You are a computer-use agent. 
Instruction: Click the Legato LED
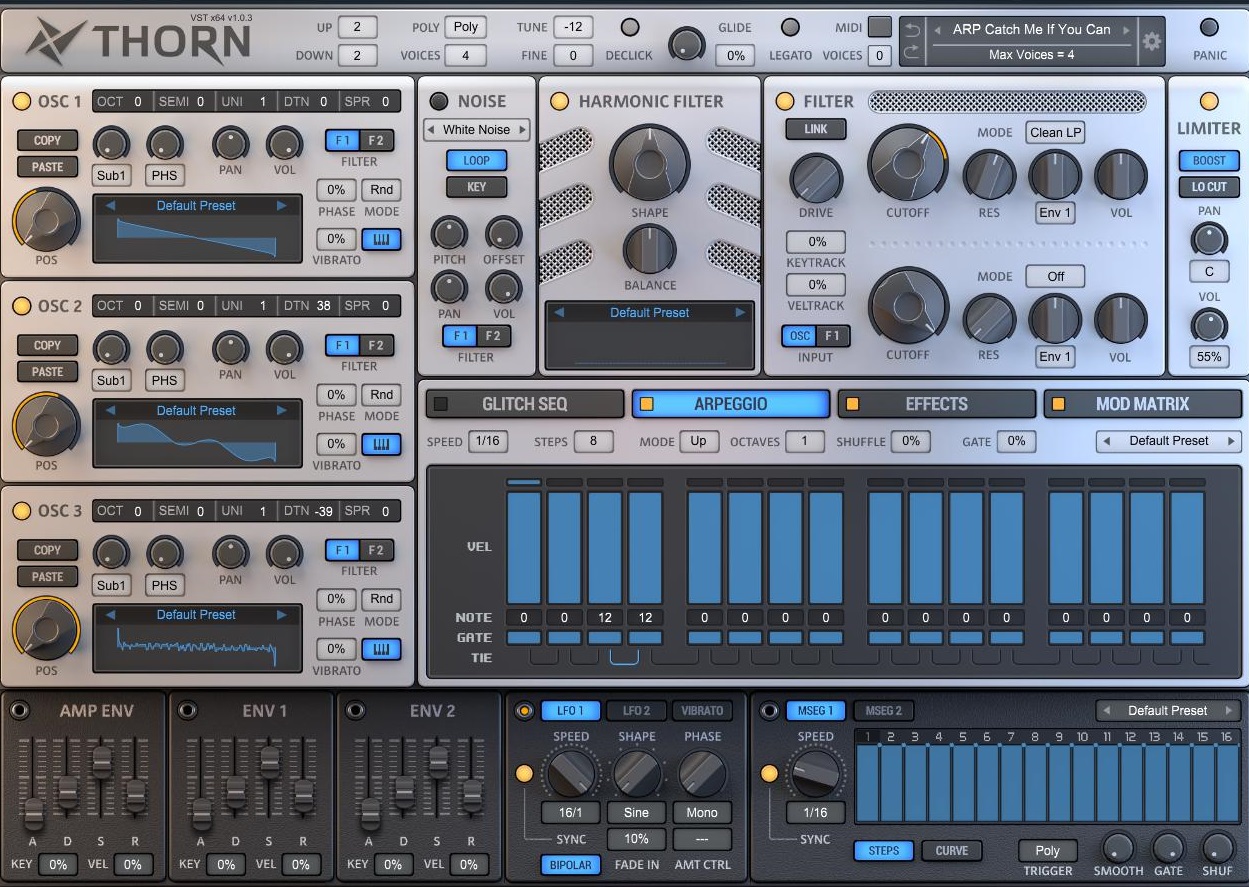790,27
